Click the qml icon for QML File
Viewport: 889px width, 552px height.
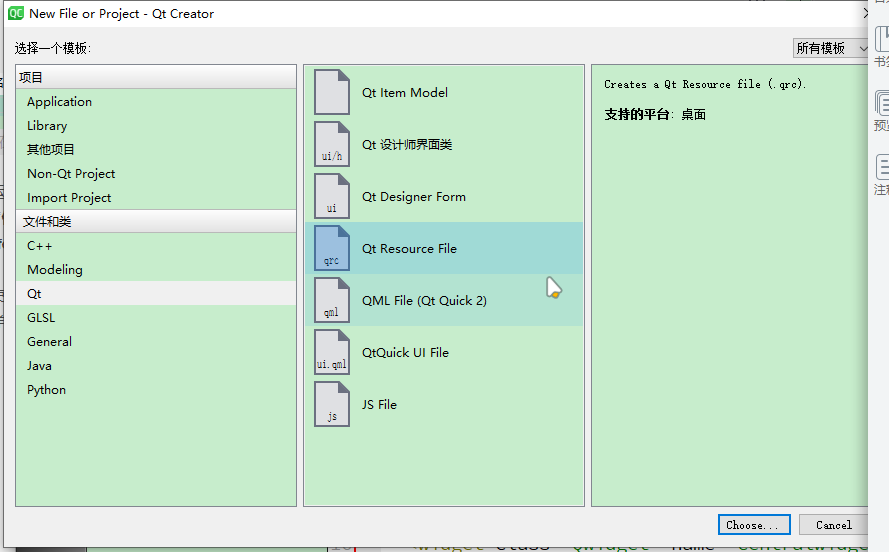[332, 300]
